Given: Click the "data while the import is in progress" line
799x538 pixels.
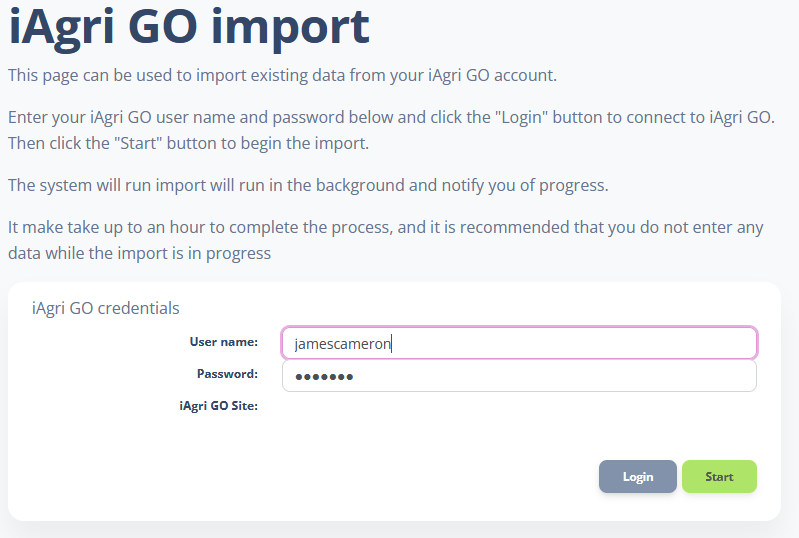Looking at the screenshot, I should [139, 253].
